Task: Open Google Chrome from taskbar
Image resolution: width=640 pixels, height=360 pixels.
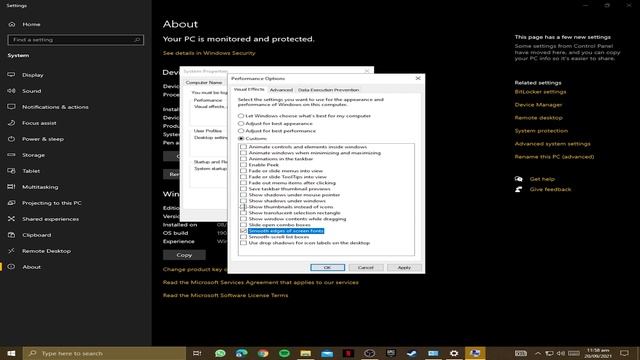Action: pyautogui.click(x=263, y=353)
